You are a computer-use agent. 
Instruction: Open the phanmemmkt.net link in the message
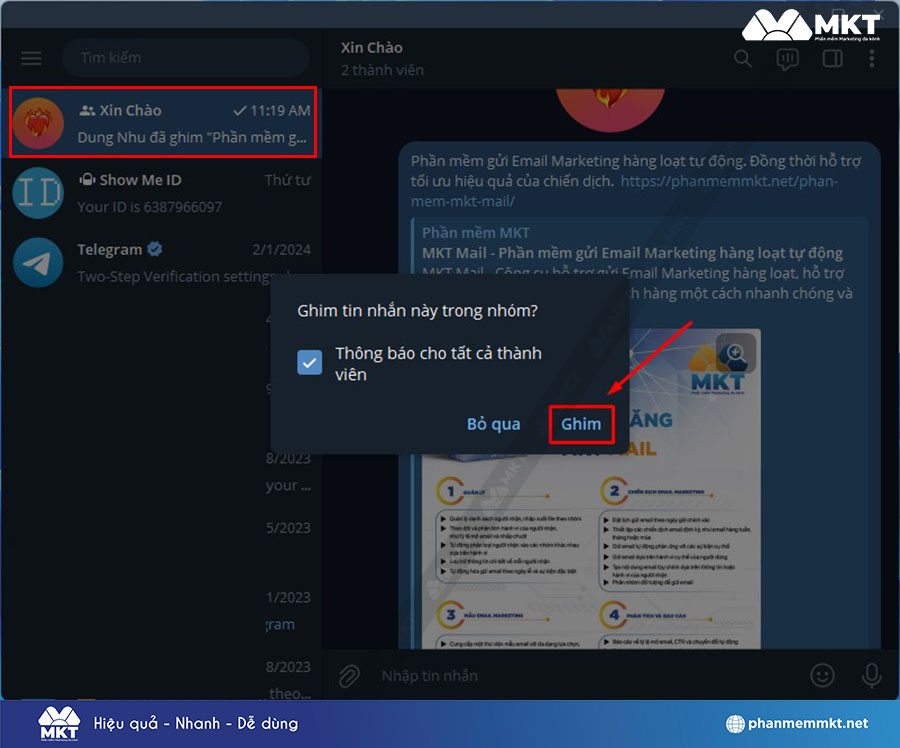[624, 191]
